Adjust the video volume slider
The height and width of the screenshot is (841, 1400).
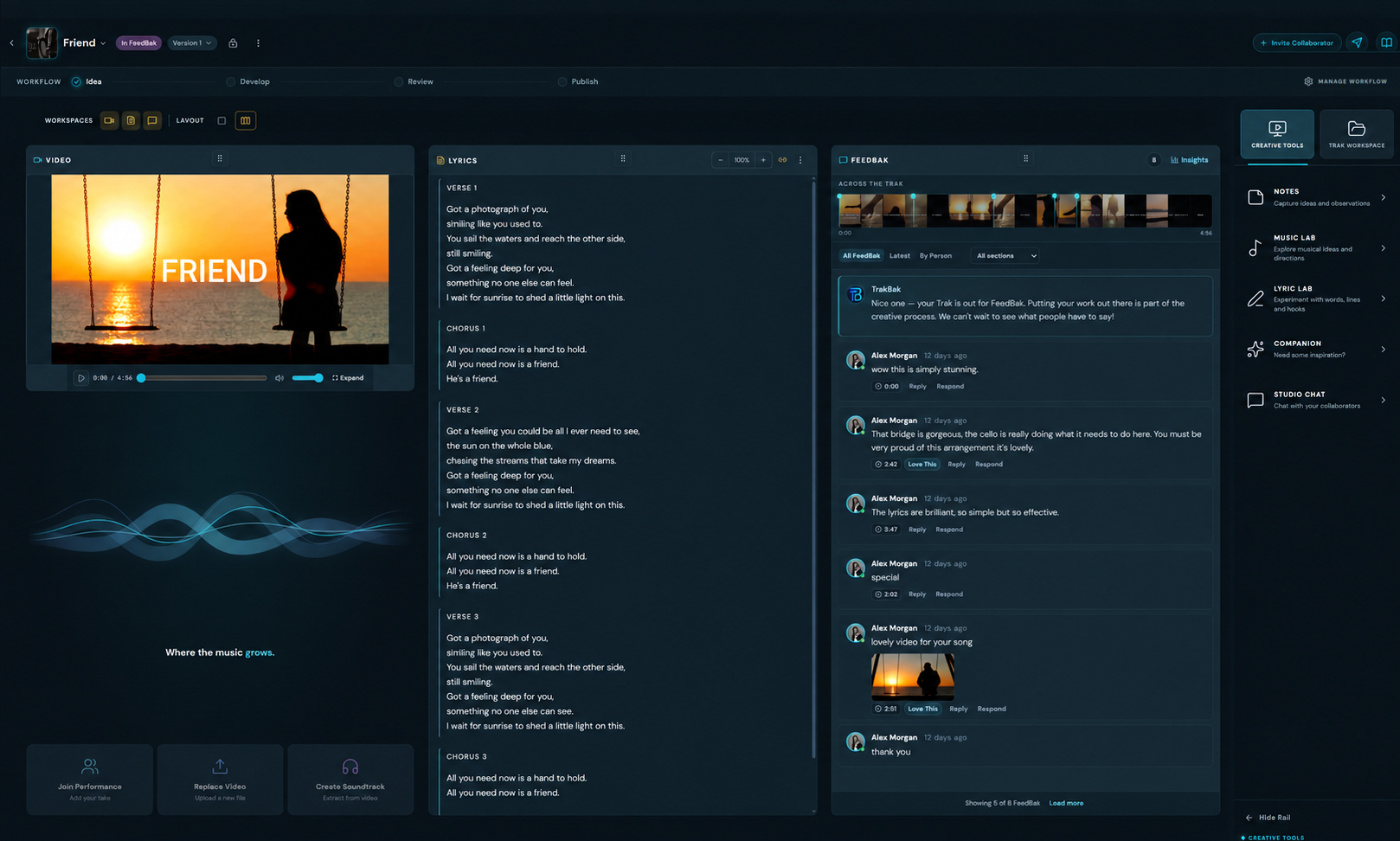[x=307, y=378]
